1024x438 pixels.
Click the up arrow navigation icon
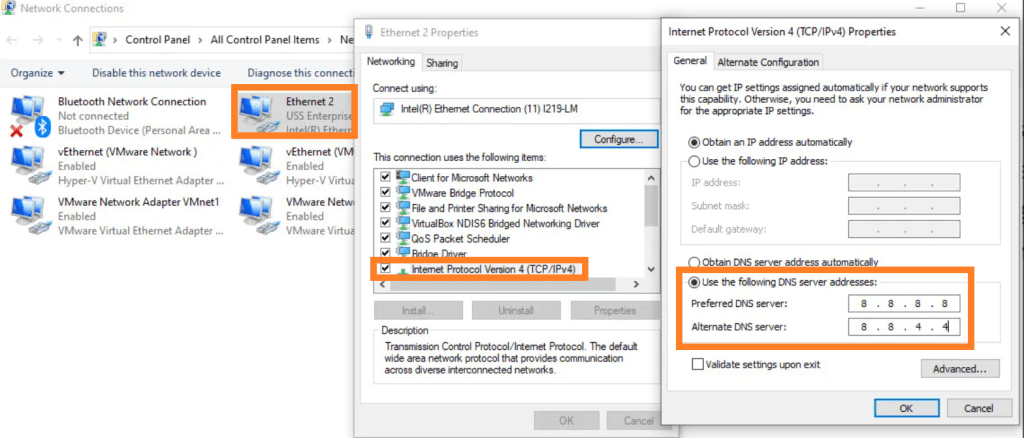tap(78, 40)
